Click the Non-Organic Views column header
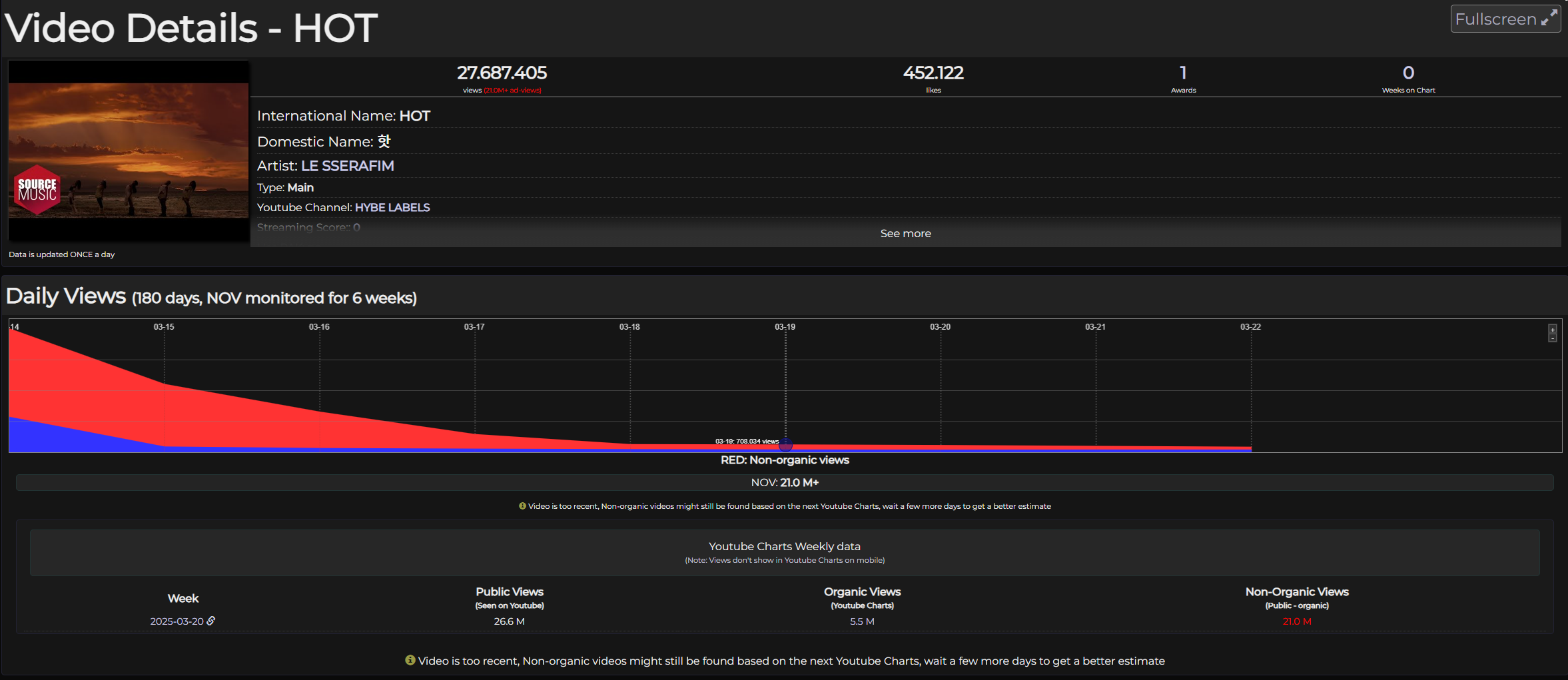This screenshot has height=680, width=1568. (1297, 598)
